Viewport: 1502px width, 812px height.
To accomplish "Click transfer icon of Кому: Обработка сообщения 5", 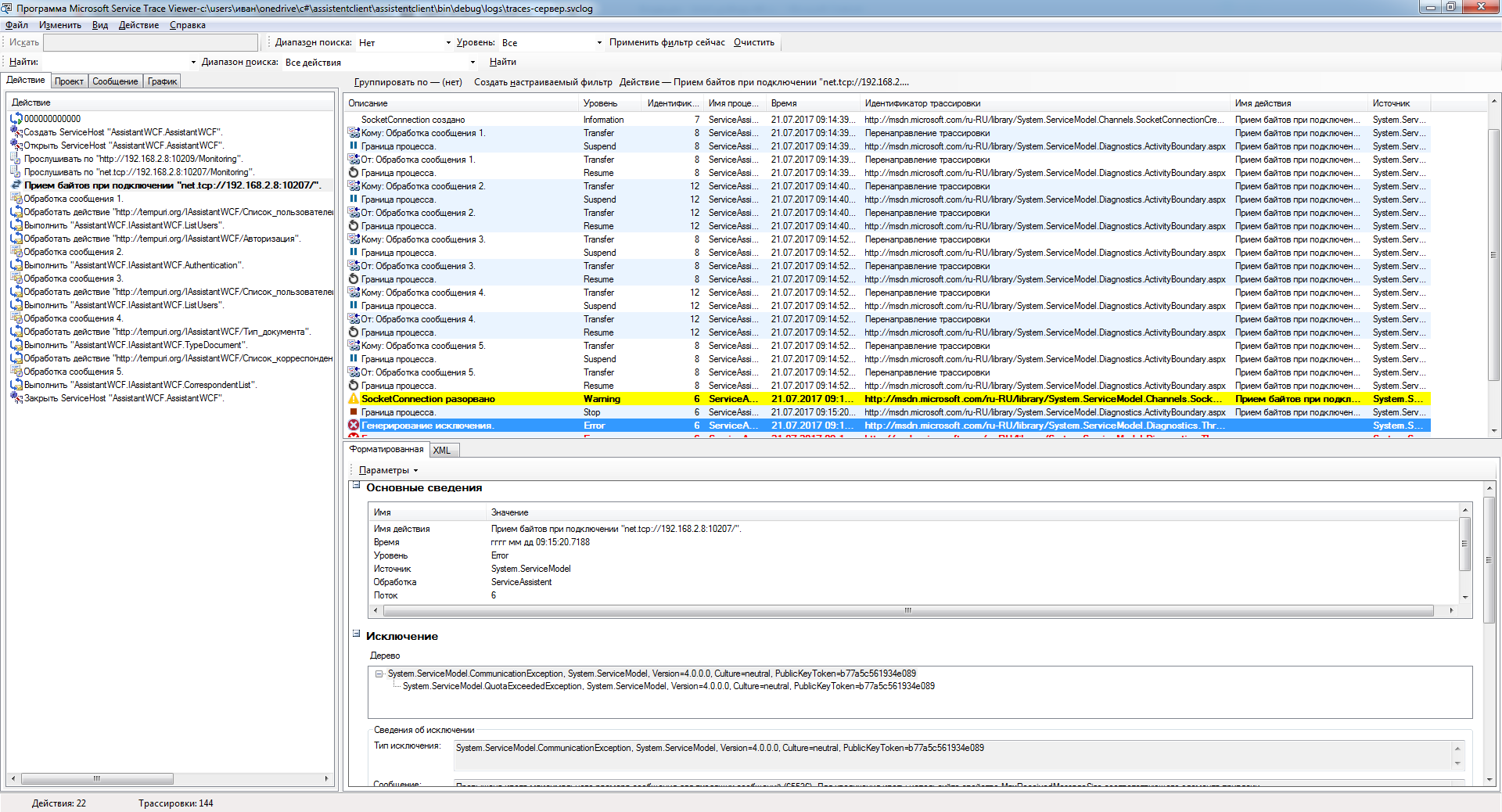I will click(x=354, y=346).
